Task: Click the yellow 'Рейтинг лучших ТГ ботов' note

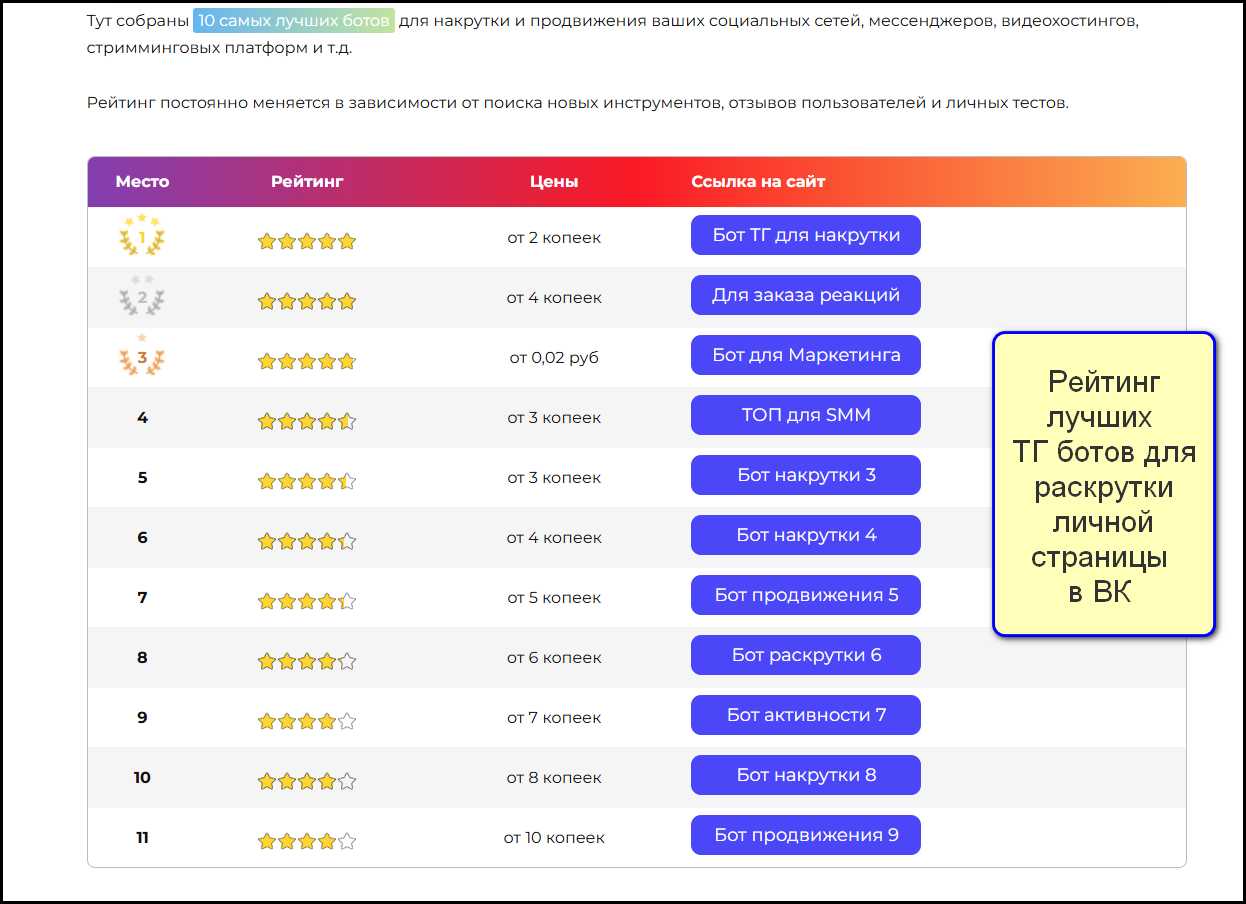Action: [x=1103, y=485]
